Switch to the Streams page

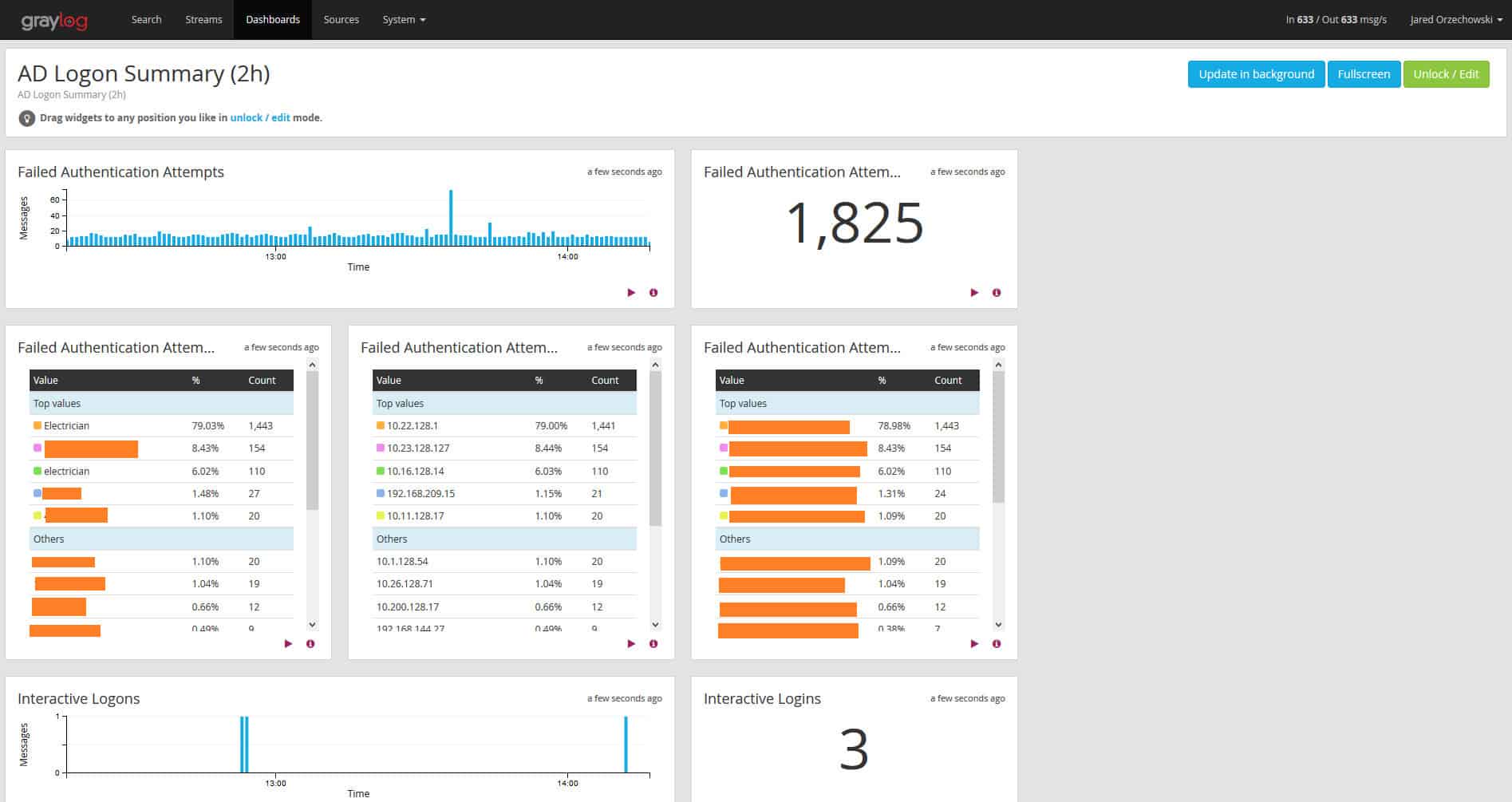tap(203, 19)
